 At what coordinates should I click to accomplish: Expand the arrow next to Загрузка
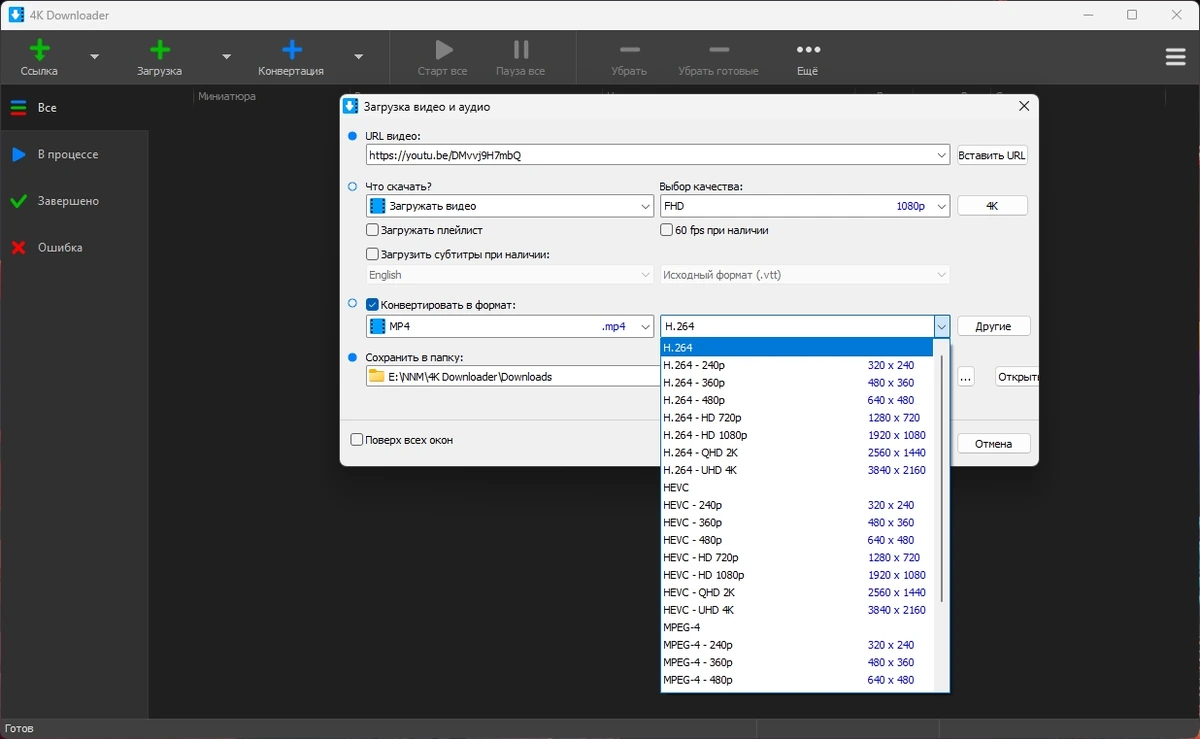coord(226,57)
